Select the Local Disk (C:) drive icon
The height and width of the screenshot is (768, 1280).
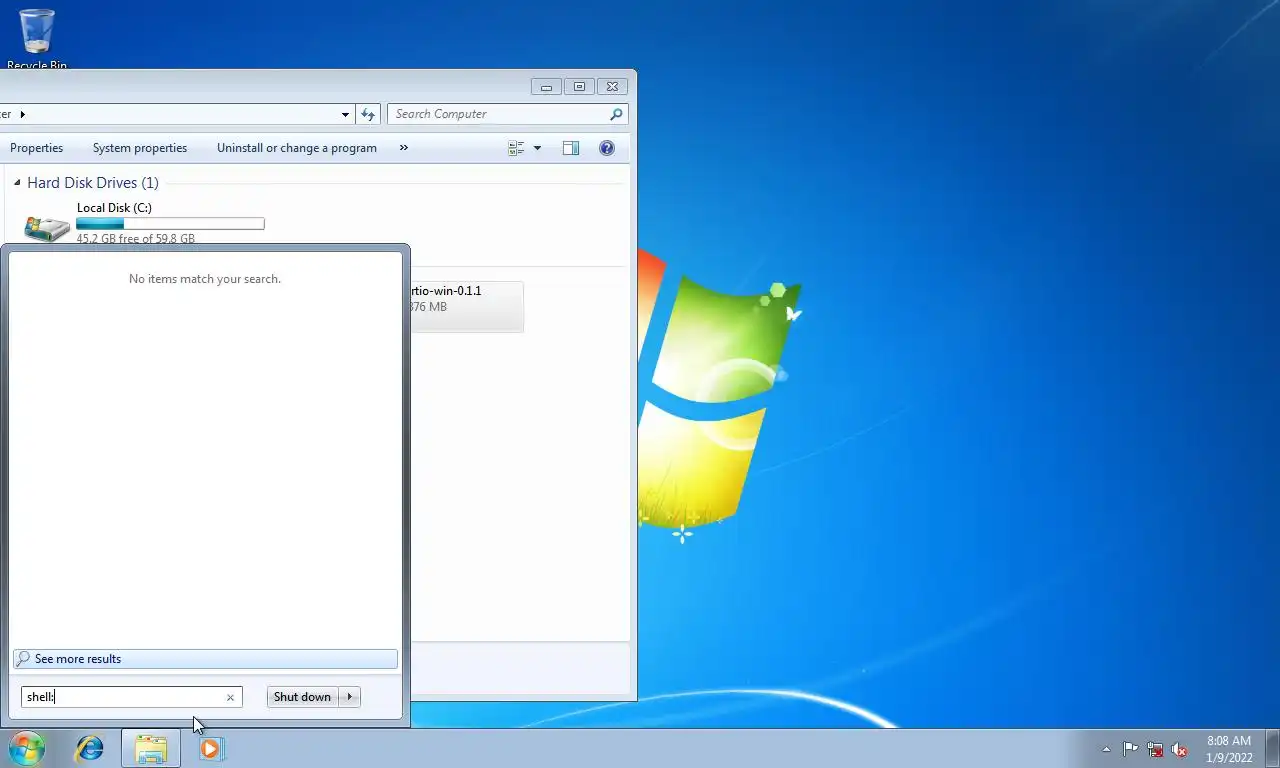(x=47, y=227)
